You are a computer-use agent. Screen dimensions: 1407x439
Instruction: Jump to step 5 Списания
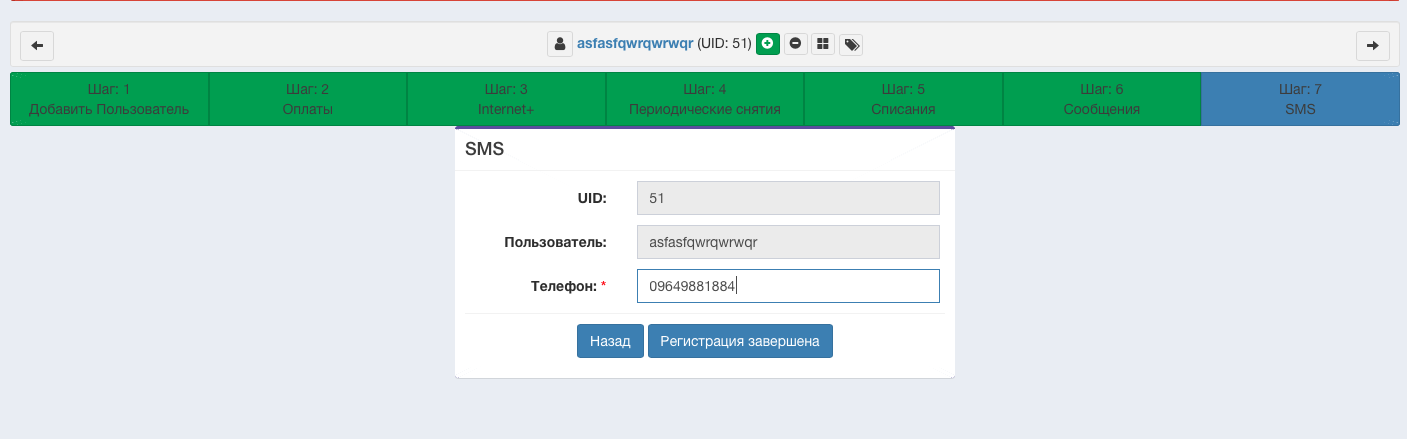coord(903,99)
